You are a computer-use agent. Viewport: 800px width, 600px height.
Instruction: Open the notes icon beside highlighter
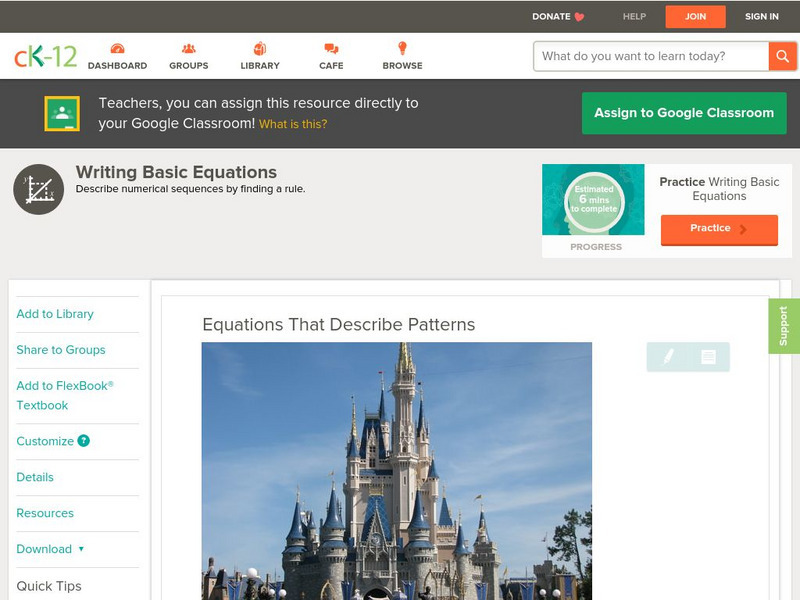click(708, 357)
